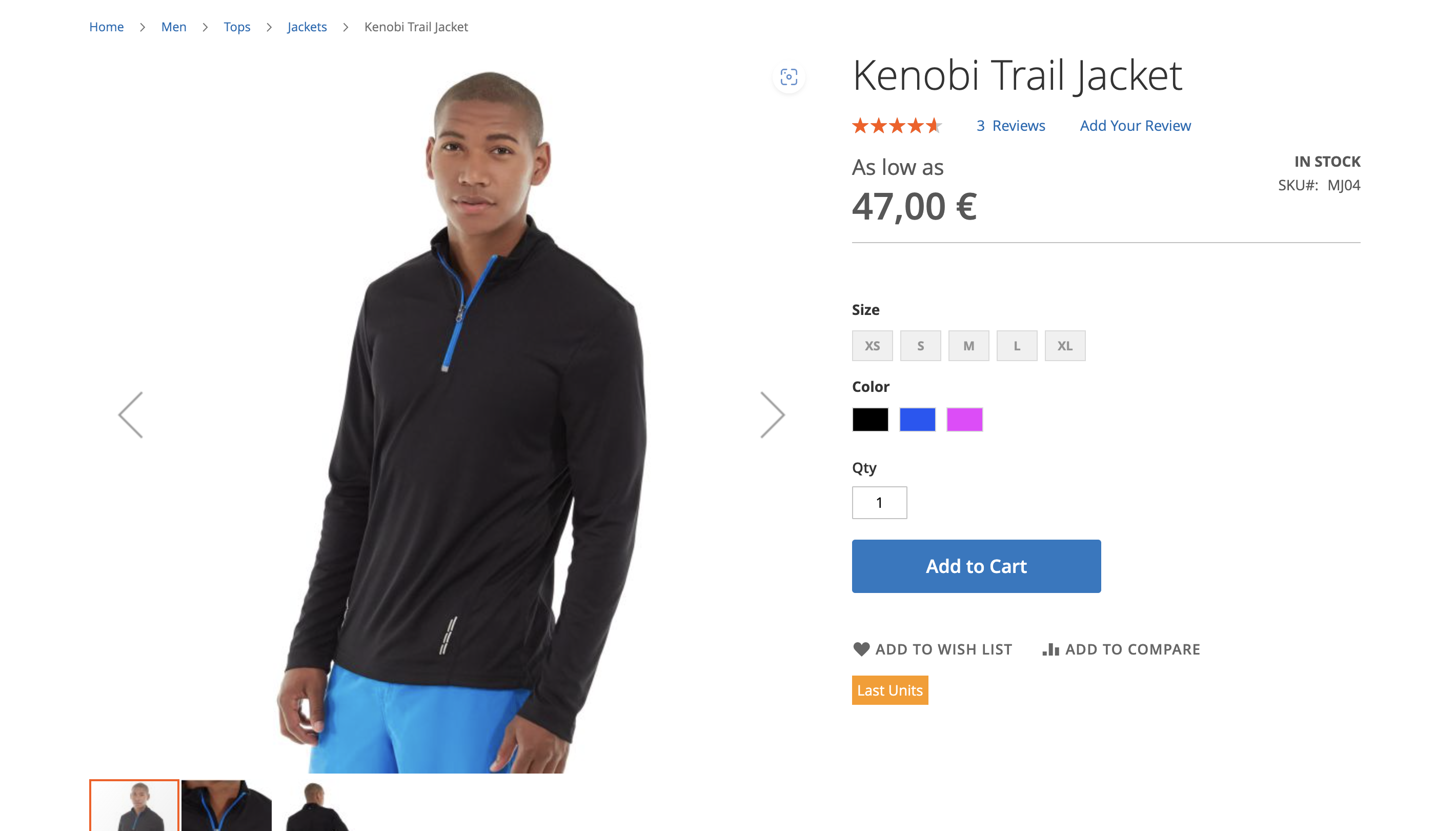Viewport: 1456px width, 831px height.
Task: Open the 3 Reviews link
Action: pyautogui.click(x=1010, y=126)
